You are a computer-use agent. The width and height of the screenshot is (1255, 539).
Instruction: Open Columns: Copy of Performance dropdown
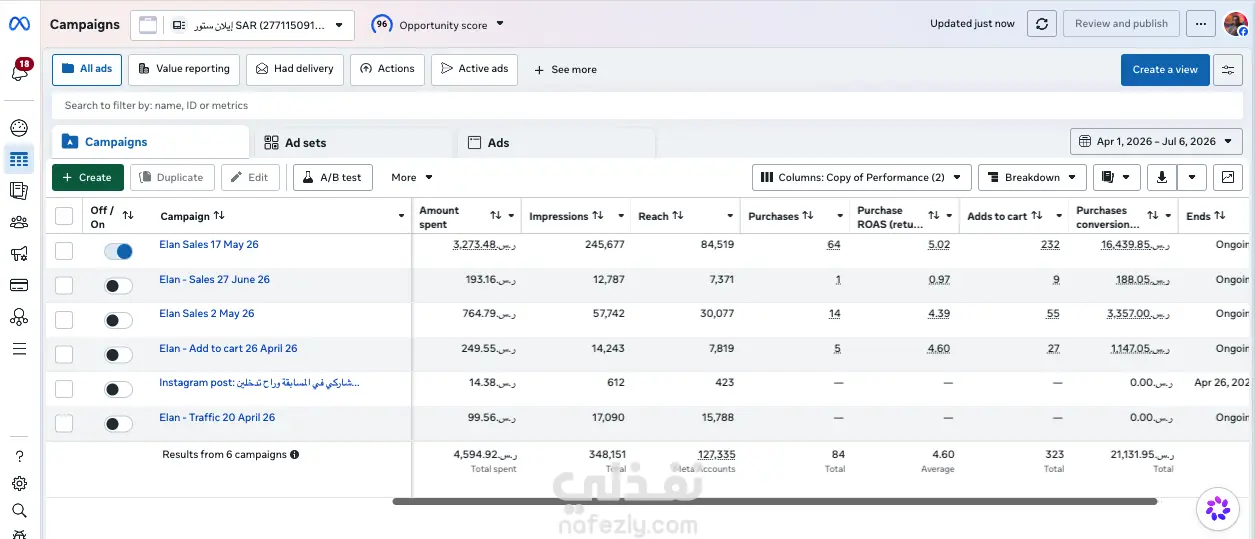pyautogui.click(x=861, y=177)
